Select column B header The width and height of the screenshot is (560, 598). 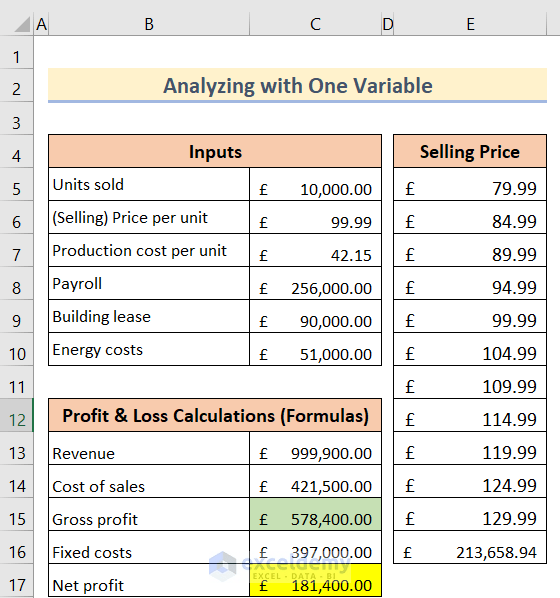pyautogui.click(x=149, y=24)
